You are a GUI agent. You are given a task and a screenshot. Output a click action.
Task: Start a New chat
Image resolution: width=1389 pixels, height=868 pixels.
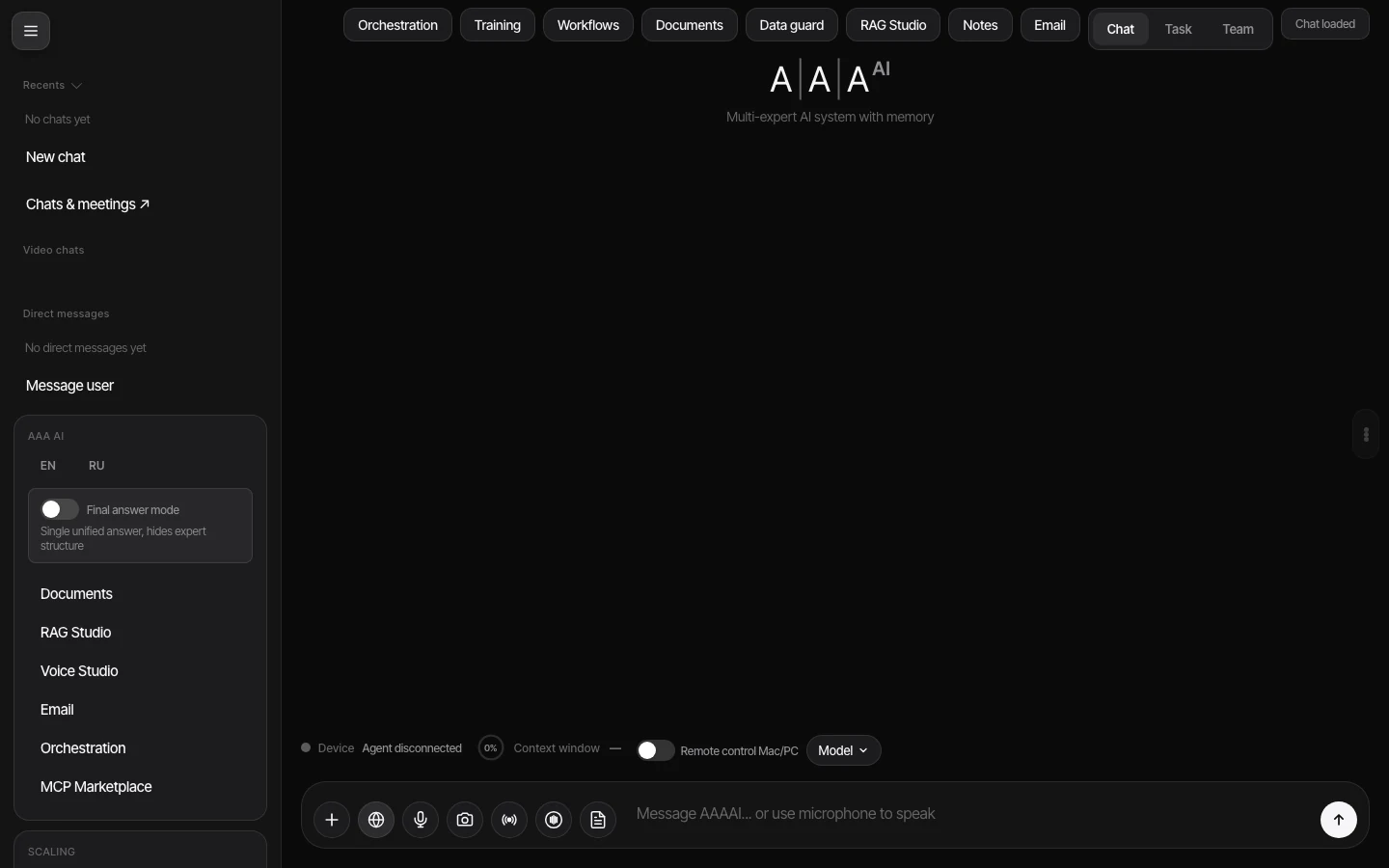[x=56, y=157]
